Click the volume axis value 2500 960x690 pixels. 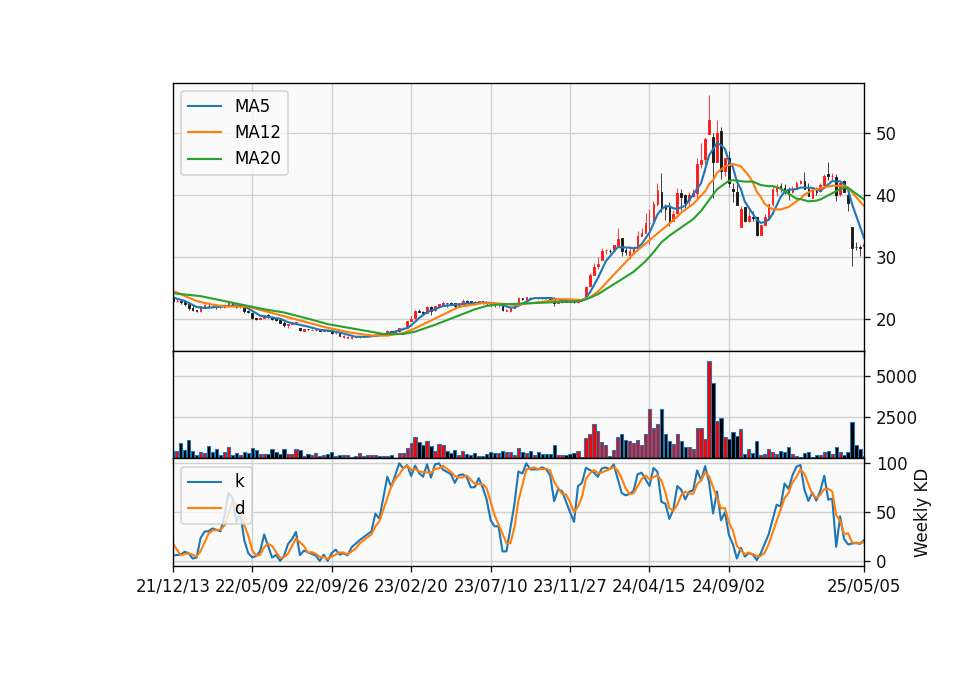[896, 418]
